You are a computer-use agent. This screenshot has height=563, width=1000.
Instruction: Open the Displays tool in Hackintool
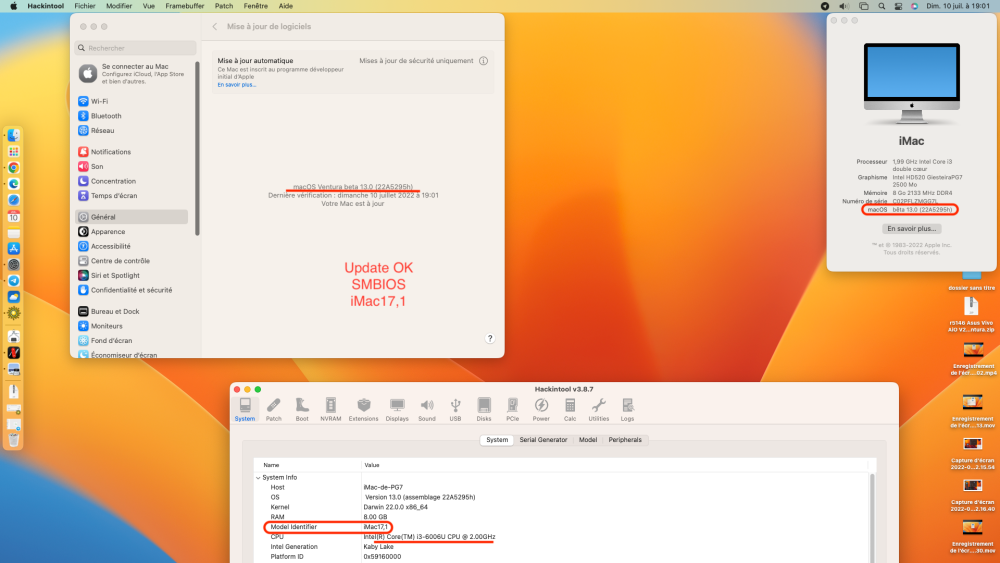pyautogui.click(x=397, y=409)
